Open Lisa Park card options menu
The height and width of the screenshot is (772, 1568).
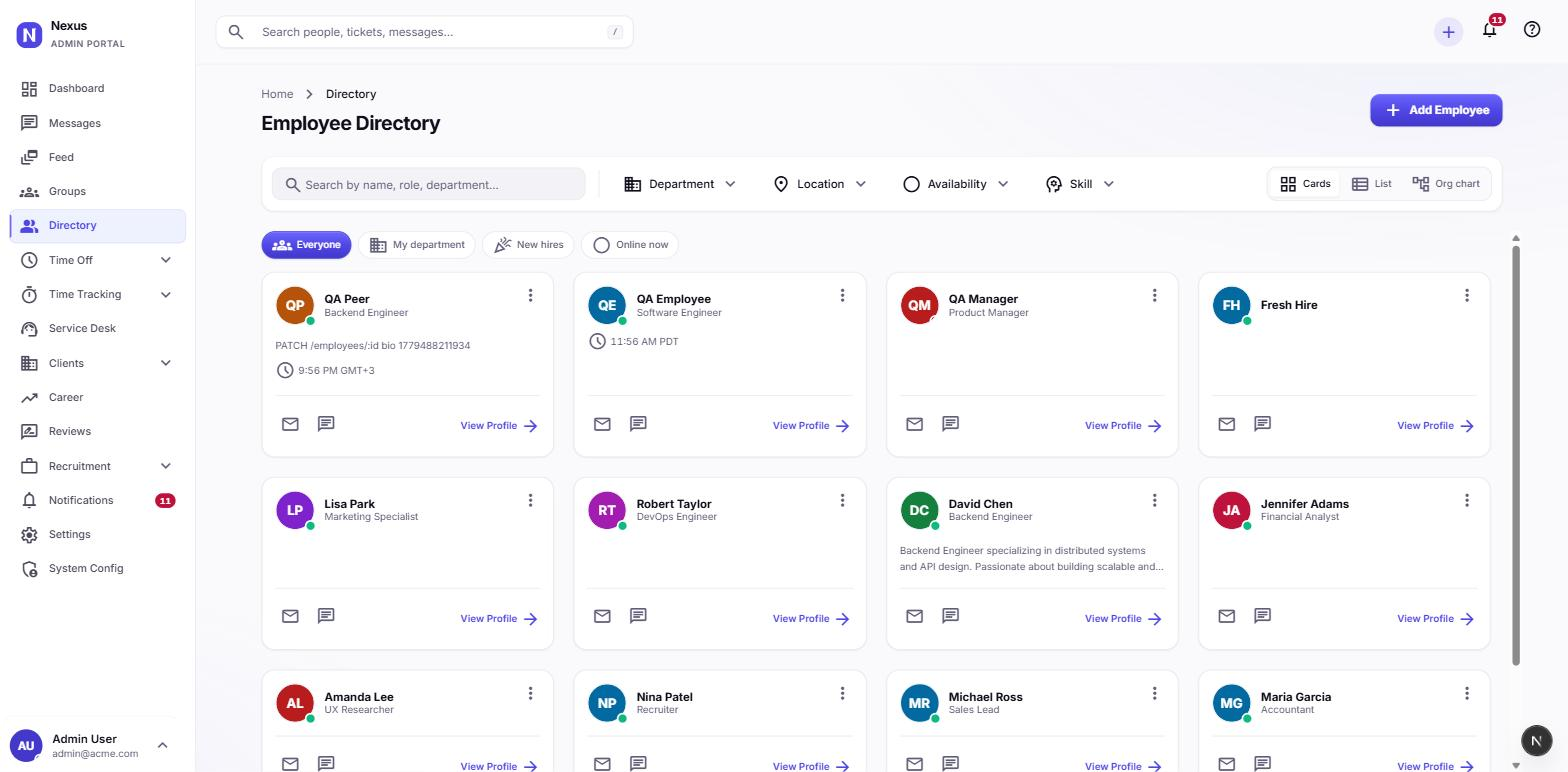pos(530,500)
